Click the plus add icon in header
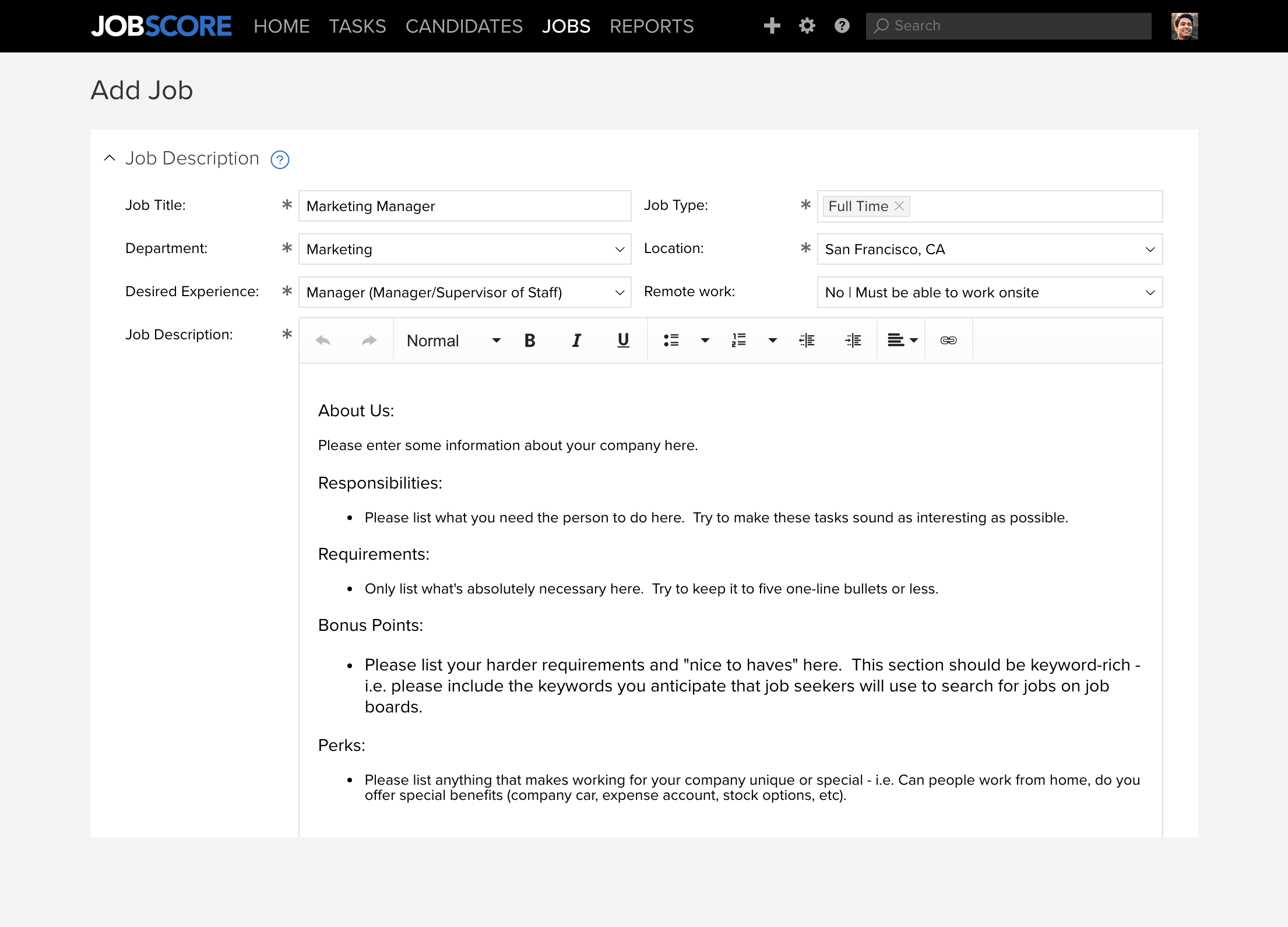This screenshot has width=1288, height=927. [x=772, y=26]
